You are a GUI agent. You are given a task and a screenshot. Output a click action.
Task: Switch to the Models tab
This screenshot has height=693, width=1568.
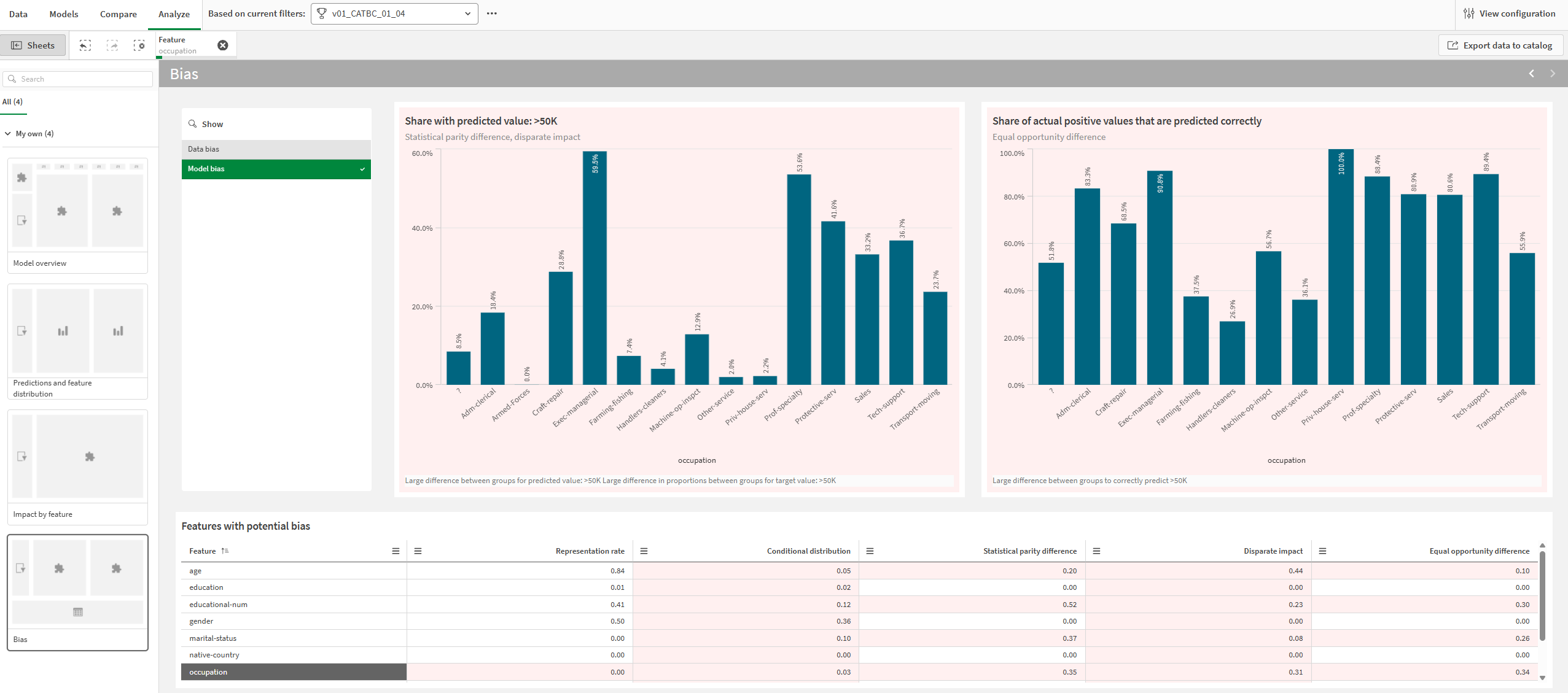tap(63, 14)
